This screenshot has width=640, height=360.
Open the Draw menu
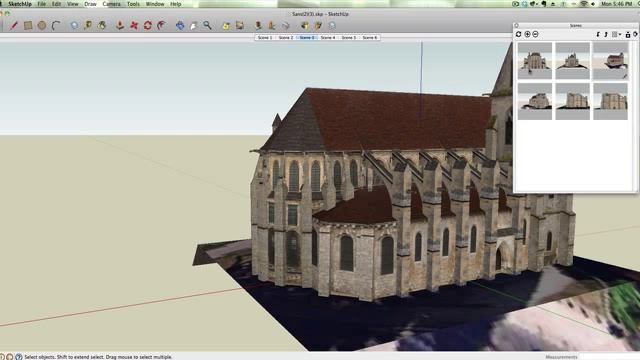(90, 4)
